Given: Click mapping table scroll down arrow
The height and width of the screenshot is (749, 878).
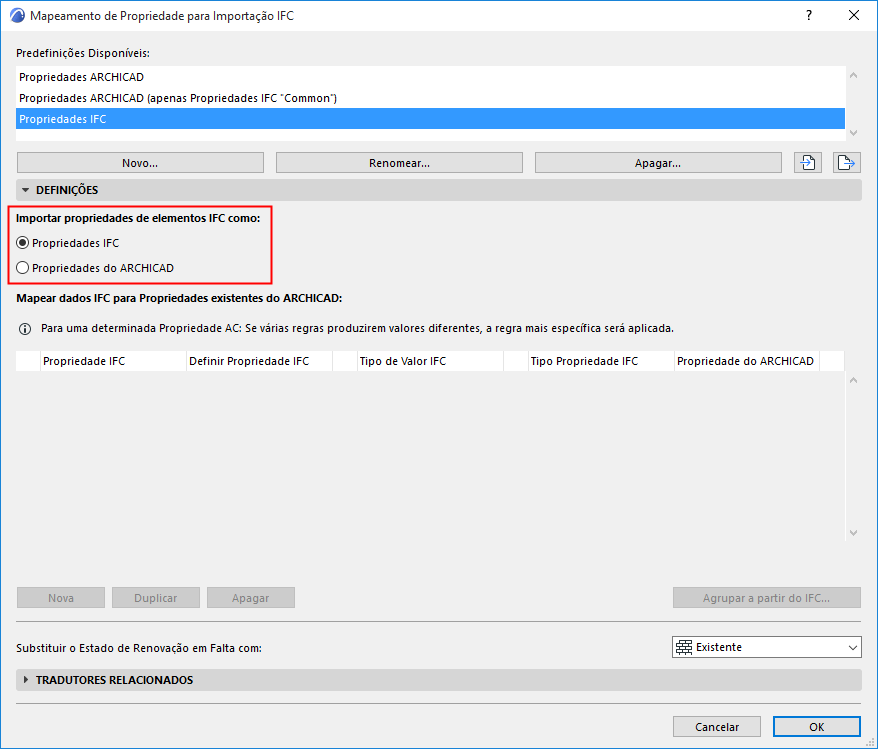Looking at the screenshot, I should [x=853, y=533].
